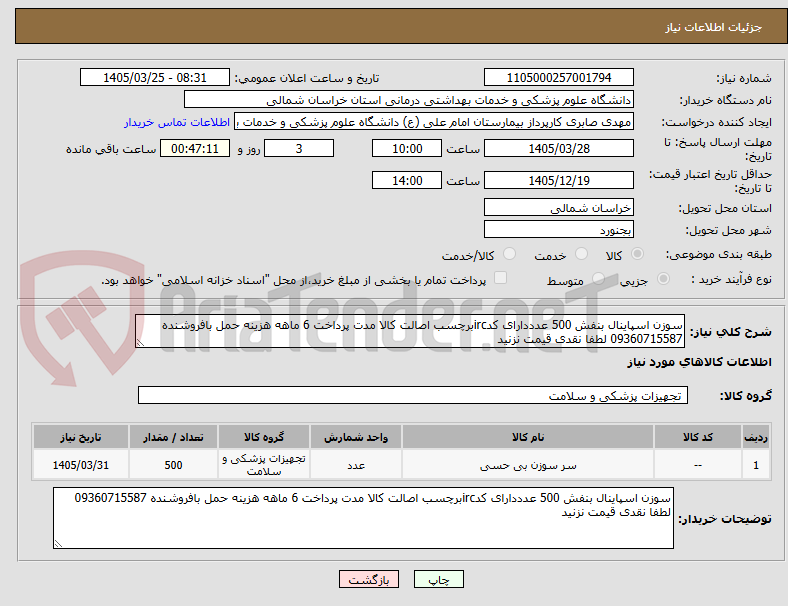Select the متوسط purchase type radio

pos(598,278)
